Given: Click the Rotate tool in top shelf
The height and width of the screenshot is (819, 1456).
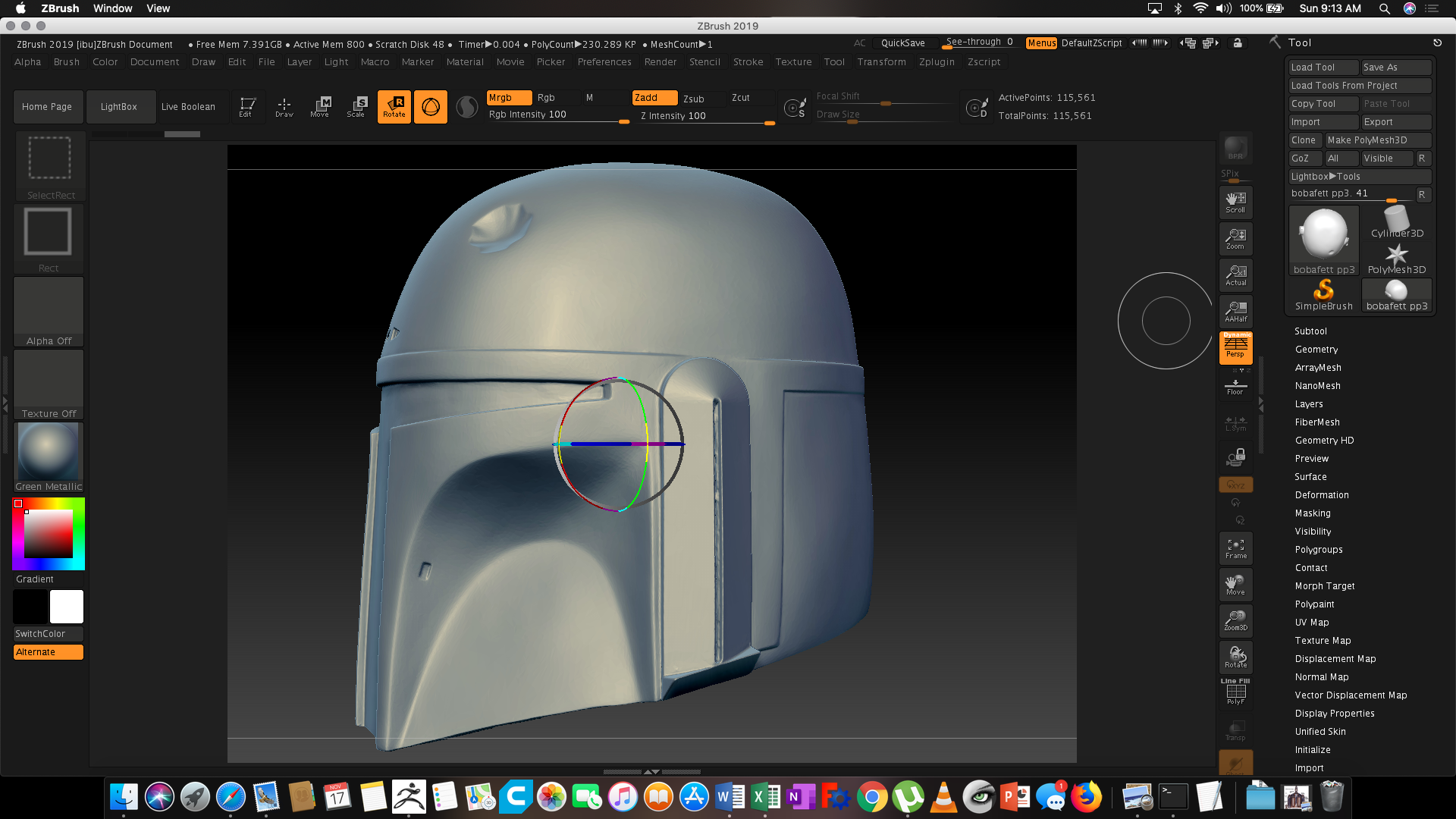Looking at the screenshot, I should coord(394,106).
